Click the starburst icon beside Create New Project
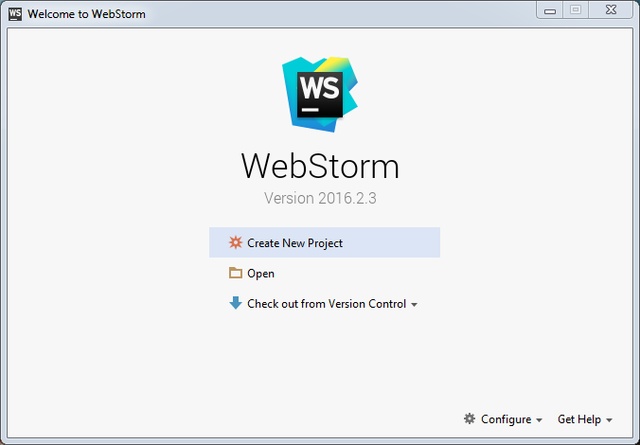This screenshot has height=445, width=640. point(235,242)
